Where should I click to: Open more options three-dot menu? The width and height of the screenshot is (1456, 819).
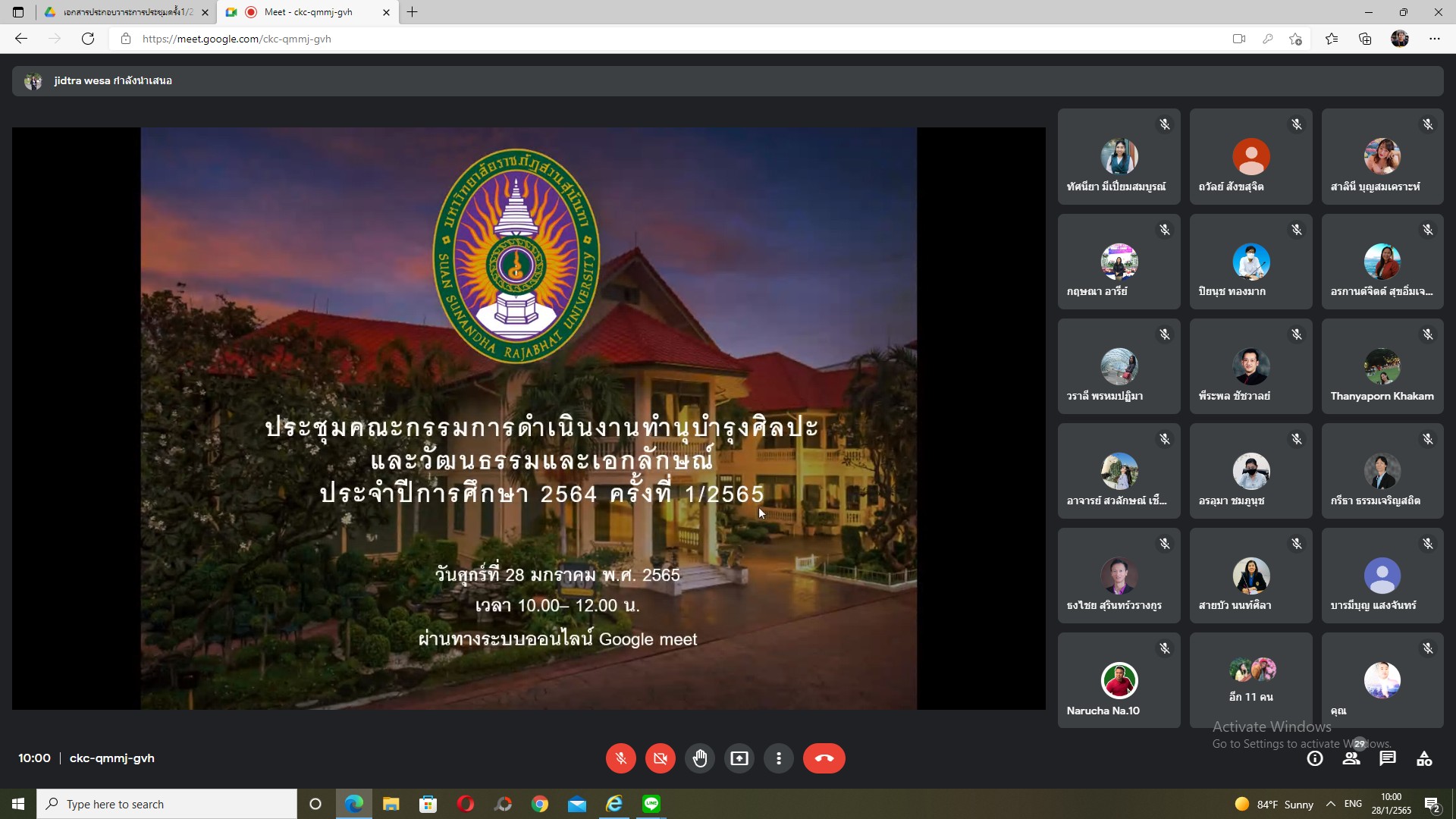pos(778,758)
